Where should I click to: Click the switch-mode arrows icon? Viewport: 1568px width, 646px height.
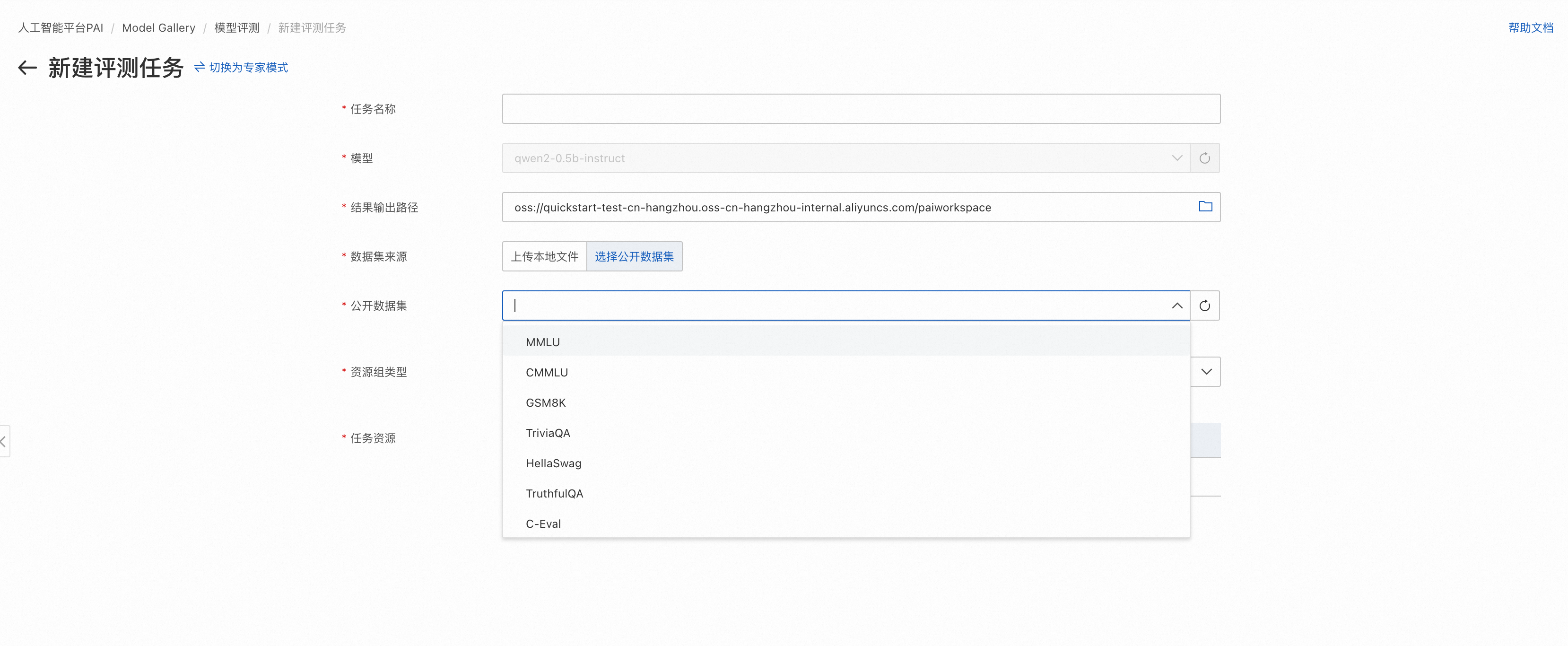199,67
